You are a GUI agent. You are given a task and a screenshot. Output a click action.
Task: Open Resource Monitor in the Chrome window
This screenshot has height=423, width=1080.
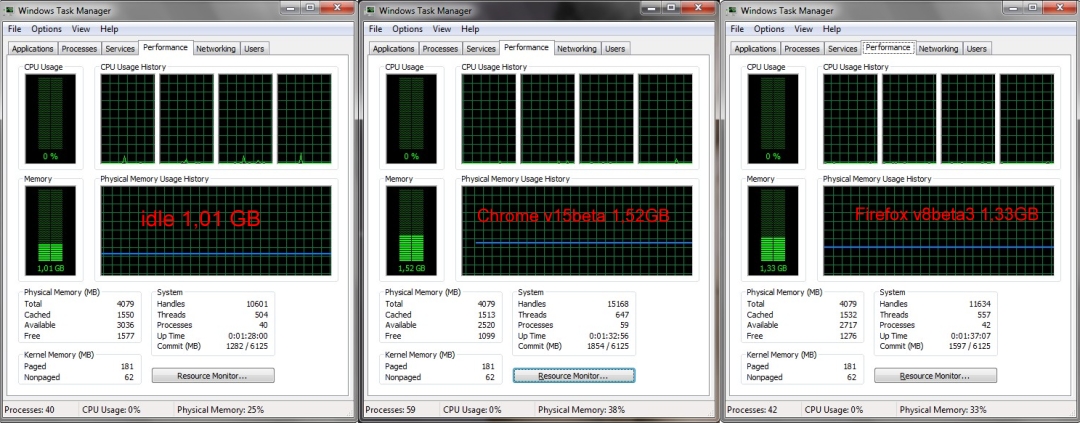(574, 376)
